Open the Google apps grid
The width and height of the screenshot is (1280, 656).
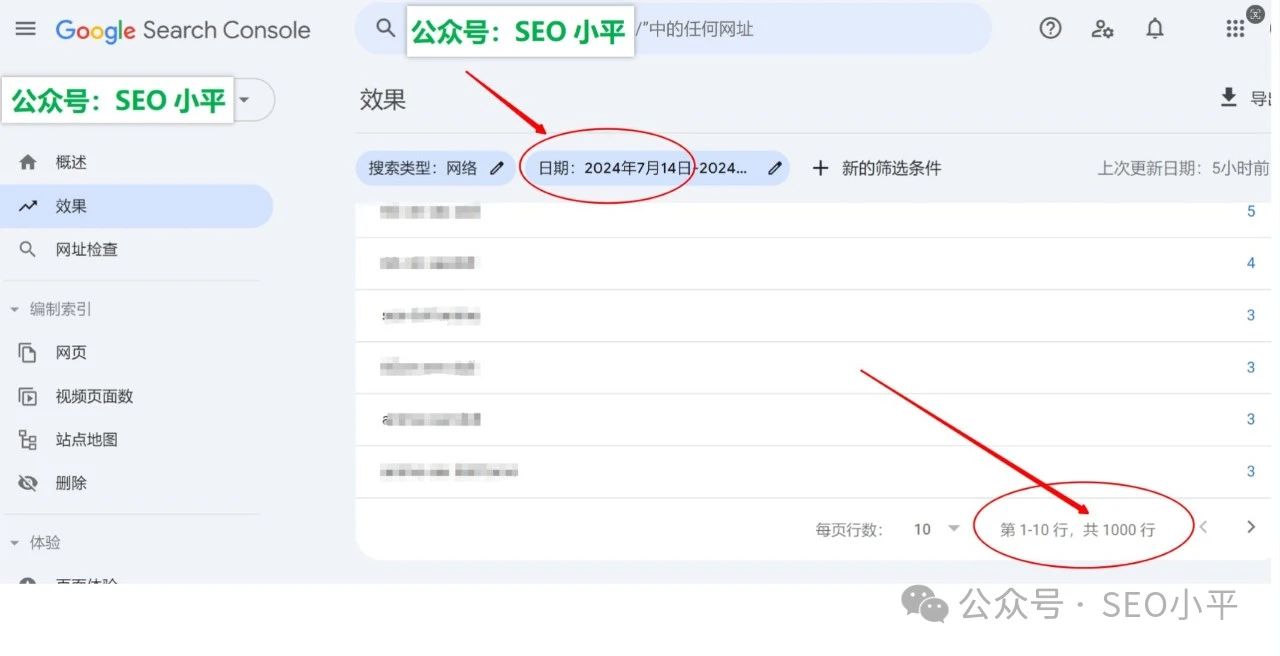point(1235,29)
